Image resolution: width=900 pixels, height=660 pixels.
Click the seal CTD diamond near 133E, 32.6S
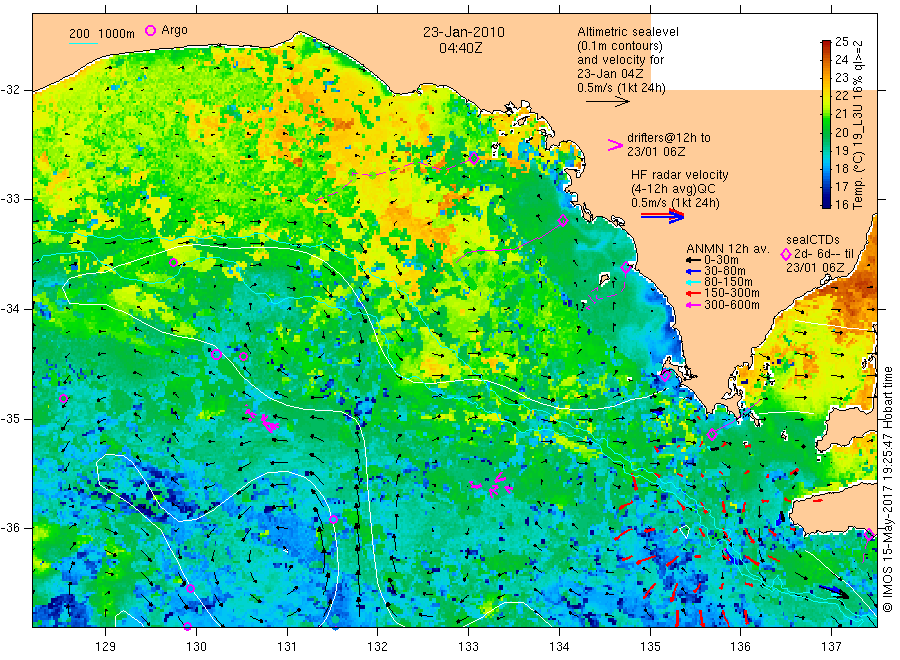[474, 158]
